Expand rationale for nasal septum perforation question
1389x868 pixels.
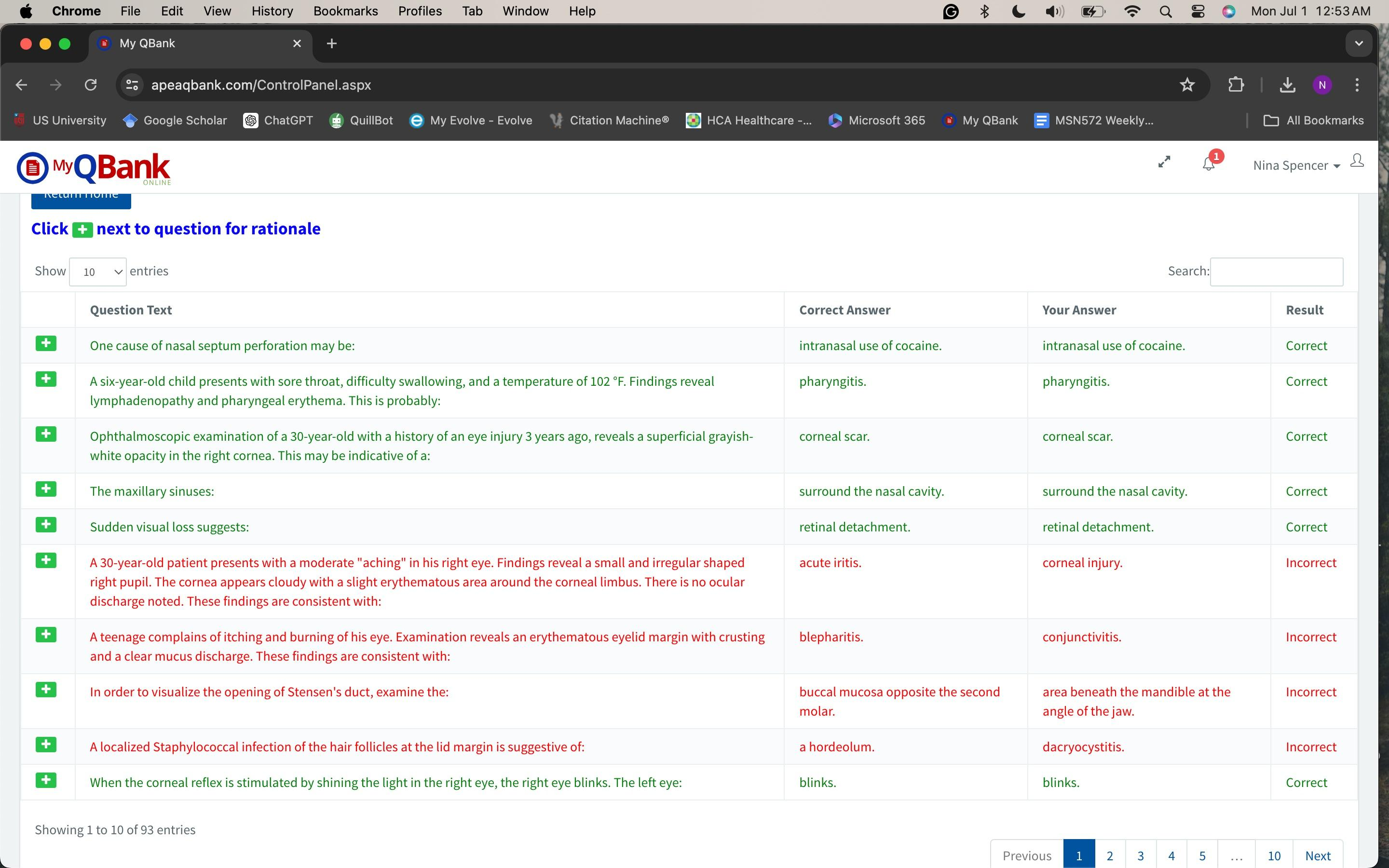tap(46, 344)
